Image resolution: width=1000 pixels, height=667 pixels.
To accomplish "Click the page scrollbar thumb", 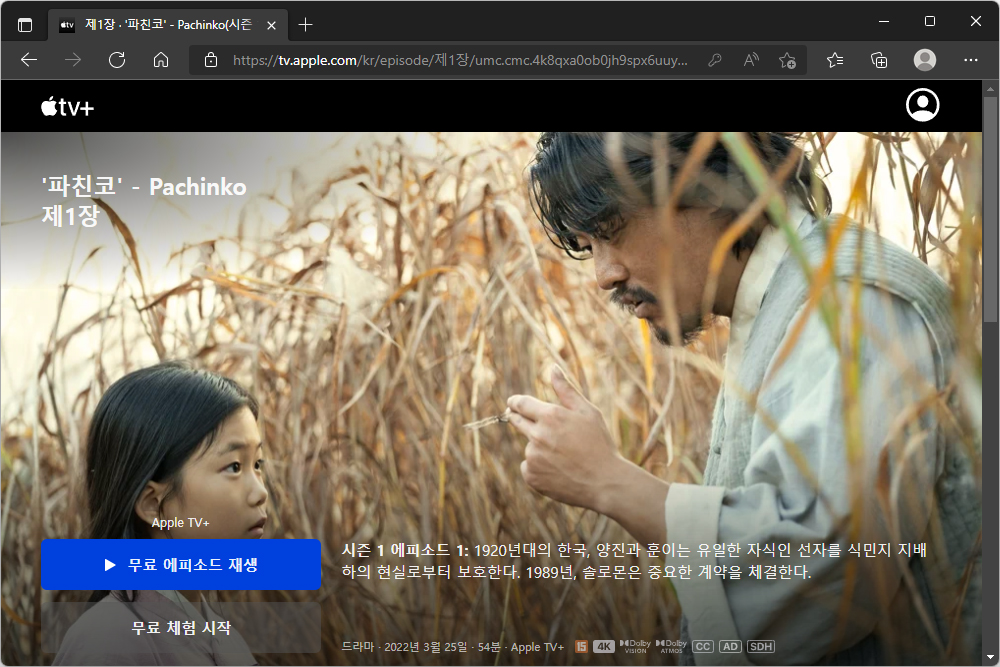I will (990, 210).
